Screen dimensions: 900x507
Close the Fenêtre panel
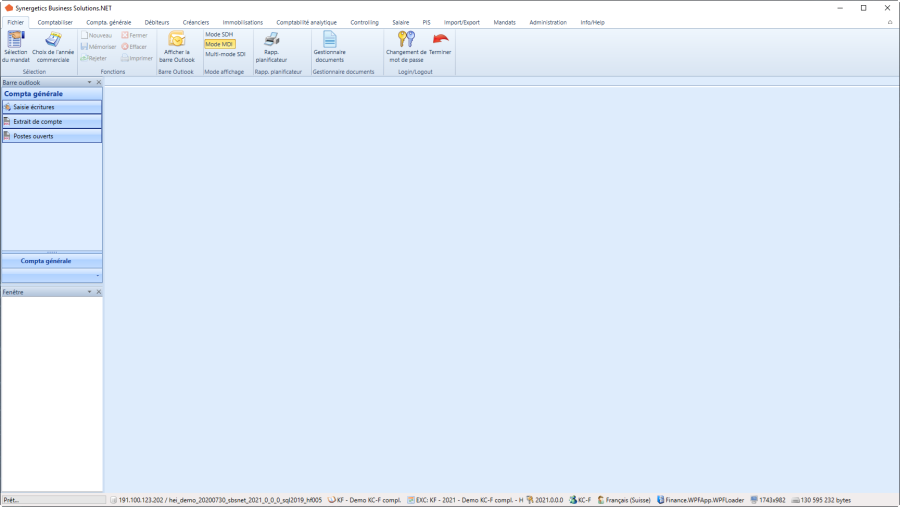[99, 292]
